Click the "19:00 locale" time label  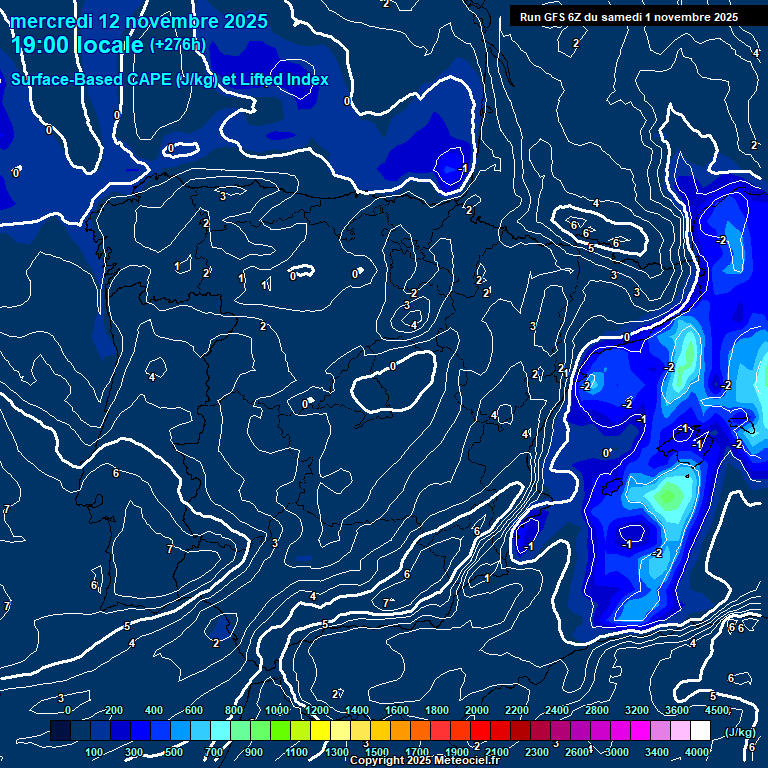click(x=76, y=45)
